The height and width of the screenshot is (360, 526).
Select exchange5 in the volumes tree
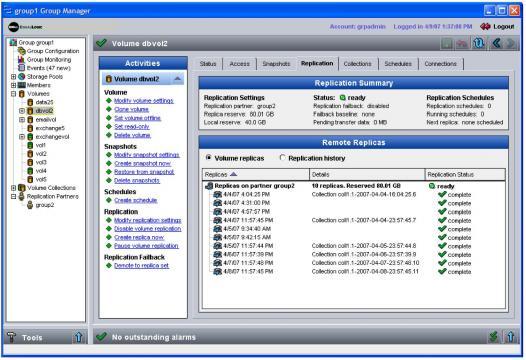point(50,128)
